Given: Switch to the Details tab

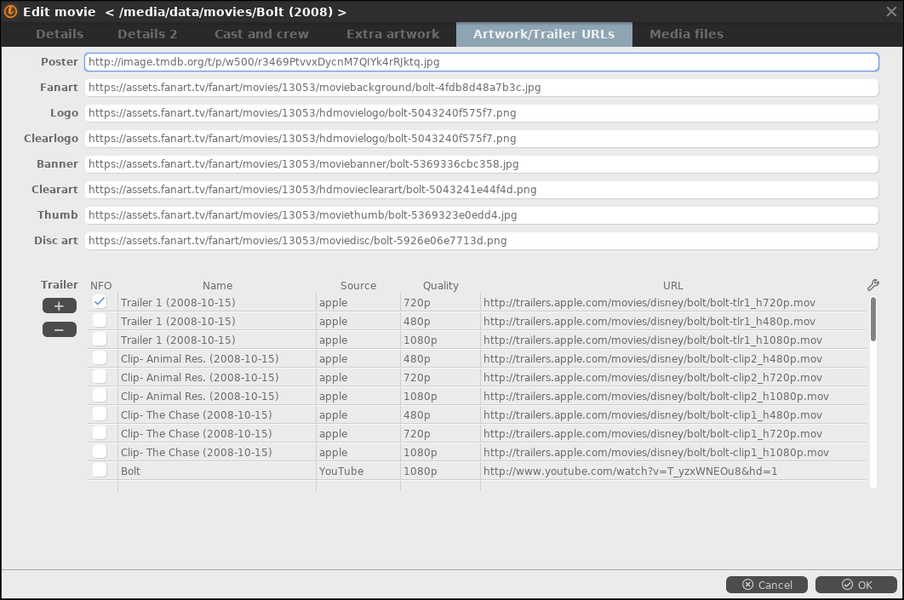Looking at the screenshot, I should (60, 34).
